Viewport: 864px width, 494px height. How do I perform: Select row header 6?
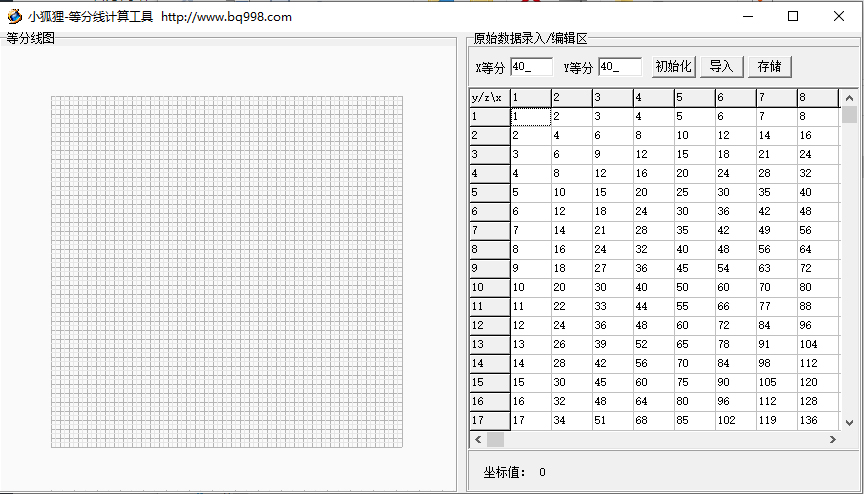[x=490, y=211]
